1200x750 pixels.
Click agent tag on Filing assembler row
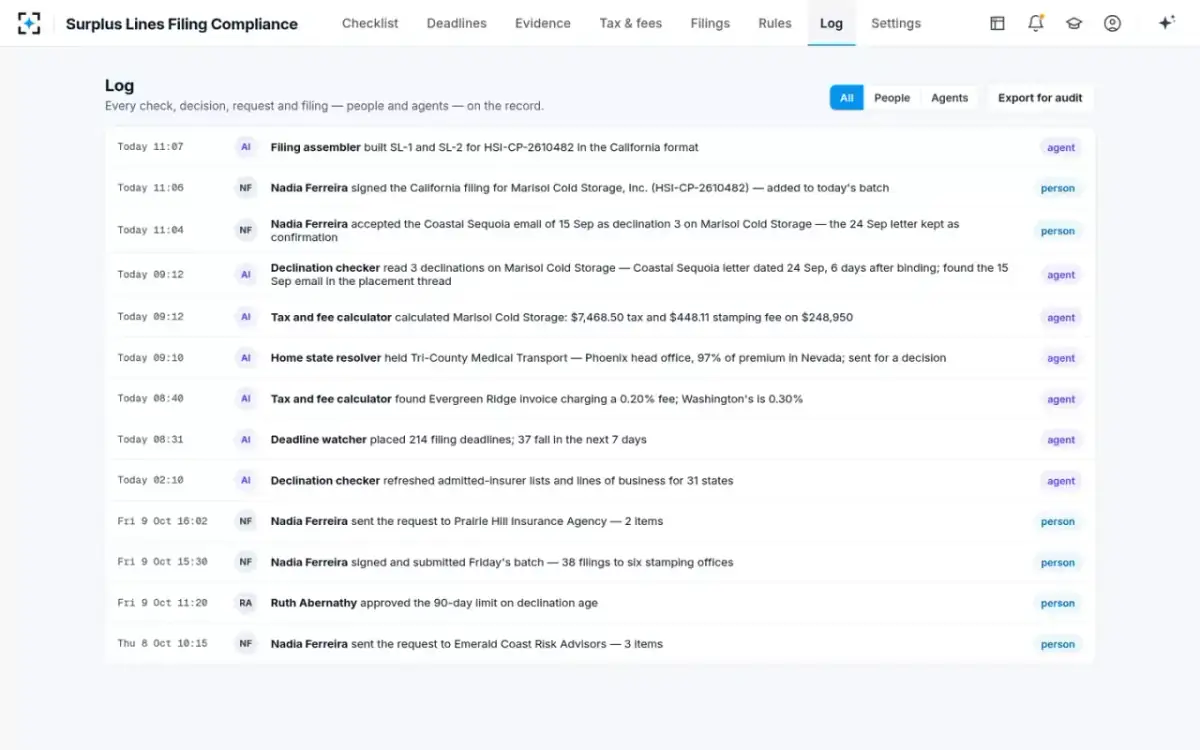click(1061, 148)
